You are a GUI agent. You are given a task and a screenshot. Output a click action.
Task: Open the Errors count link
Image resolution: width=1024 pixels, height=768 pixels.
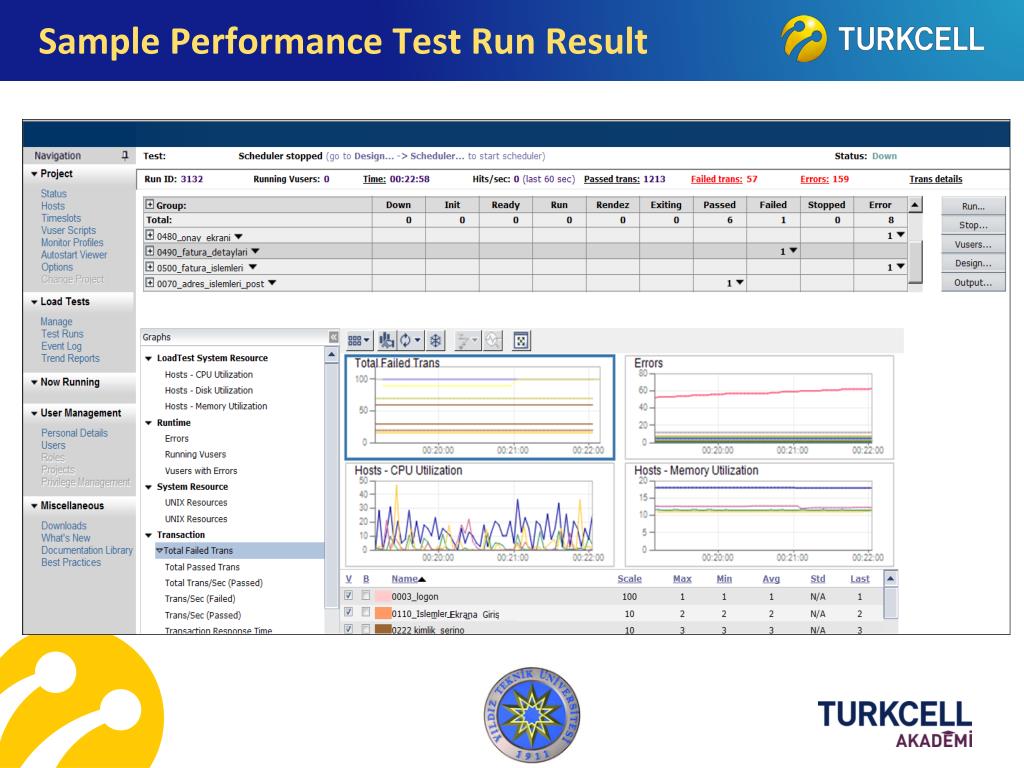click(814, 179)
